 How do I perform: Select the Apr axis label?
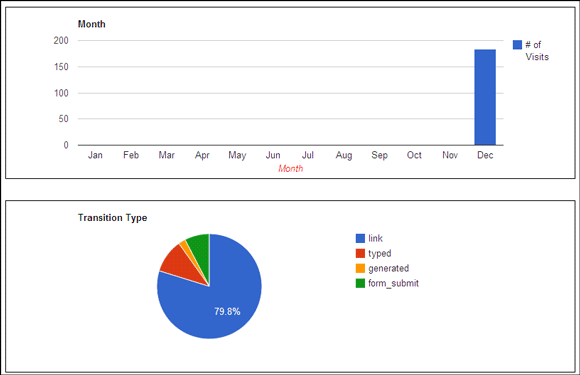pyautogui.click(x=202, y=155)
